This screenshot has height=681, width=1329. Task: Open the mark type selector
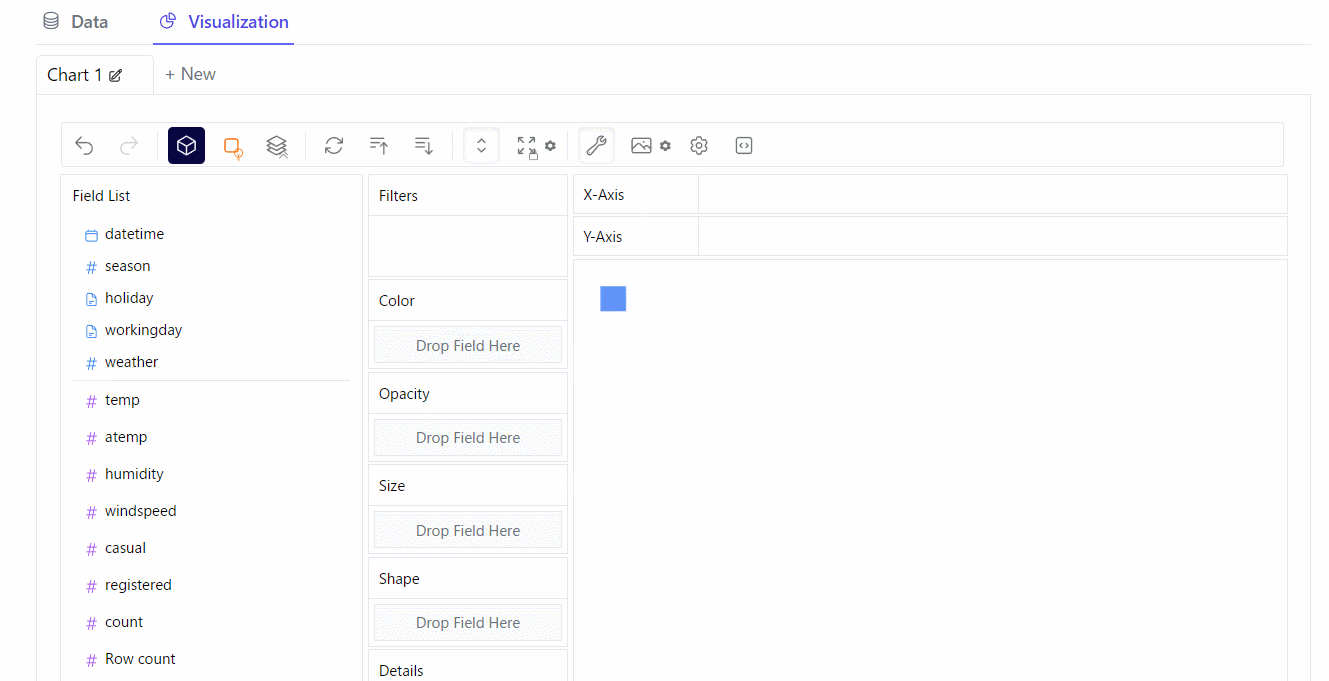pos(232,147)
